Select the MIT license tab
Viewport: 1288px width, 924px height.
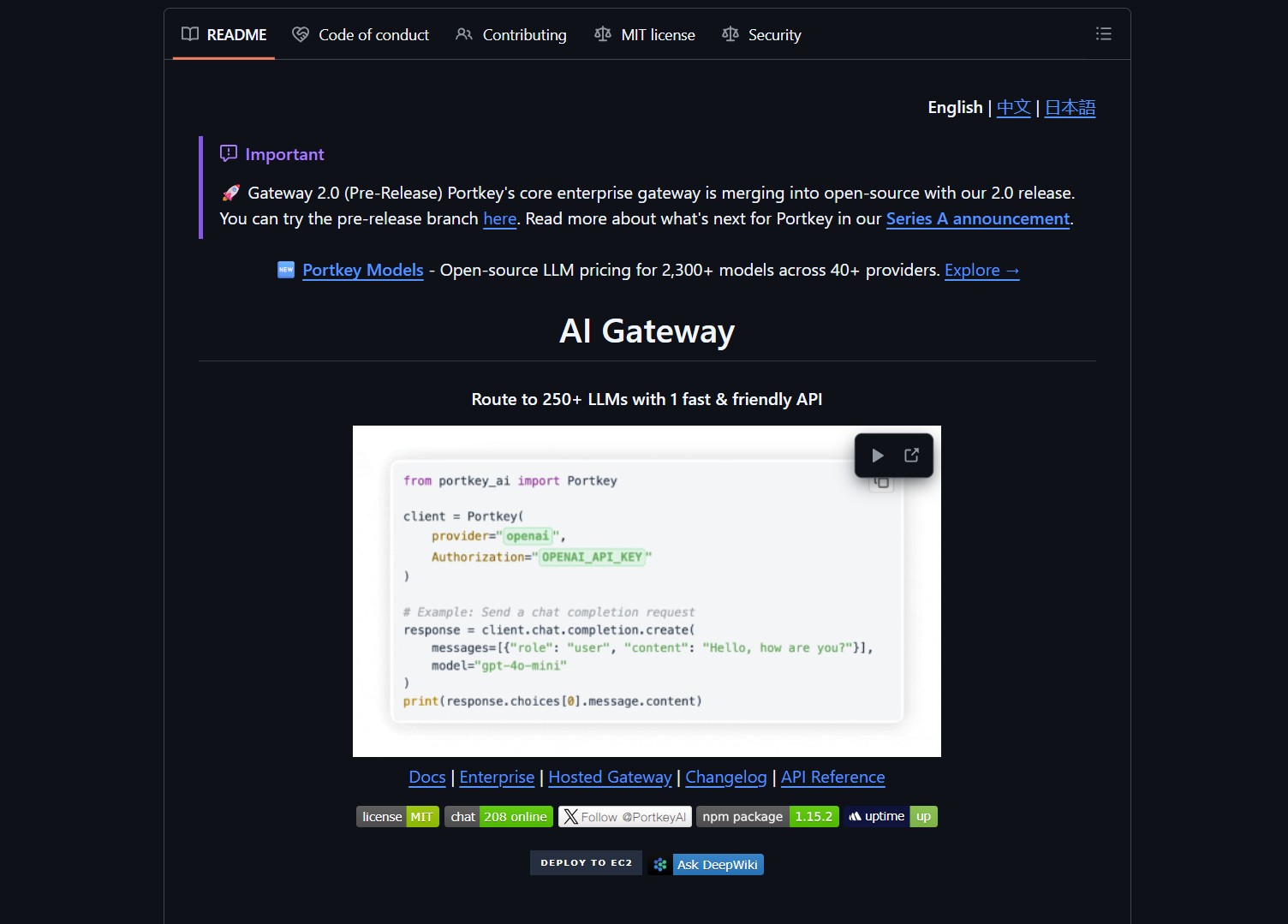[x=645, y=35]
